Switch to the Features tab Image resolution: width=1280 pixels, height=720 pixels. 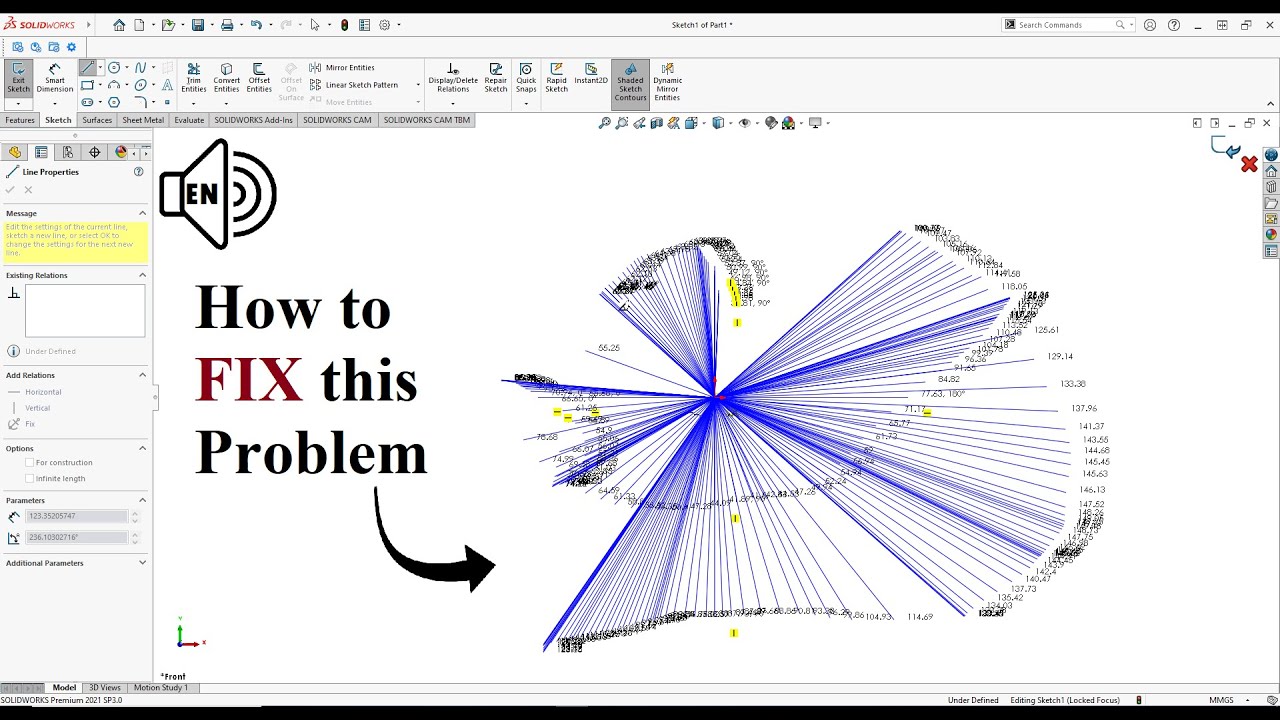tap(20, 120)
